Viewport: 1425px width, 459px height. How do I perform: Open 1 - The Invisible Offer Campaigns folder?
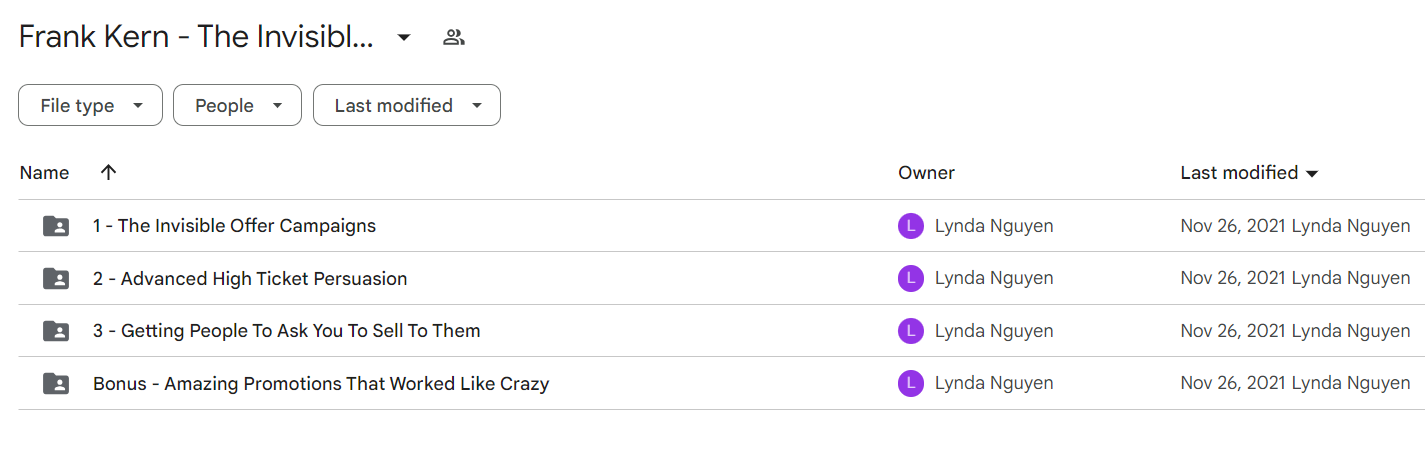(234, 226)
